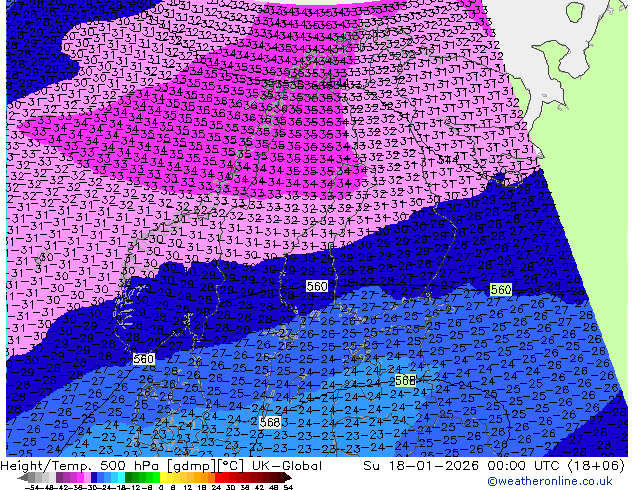Click the bright magenta legend color swatch

click(80, 477)
